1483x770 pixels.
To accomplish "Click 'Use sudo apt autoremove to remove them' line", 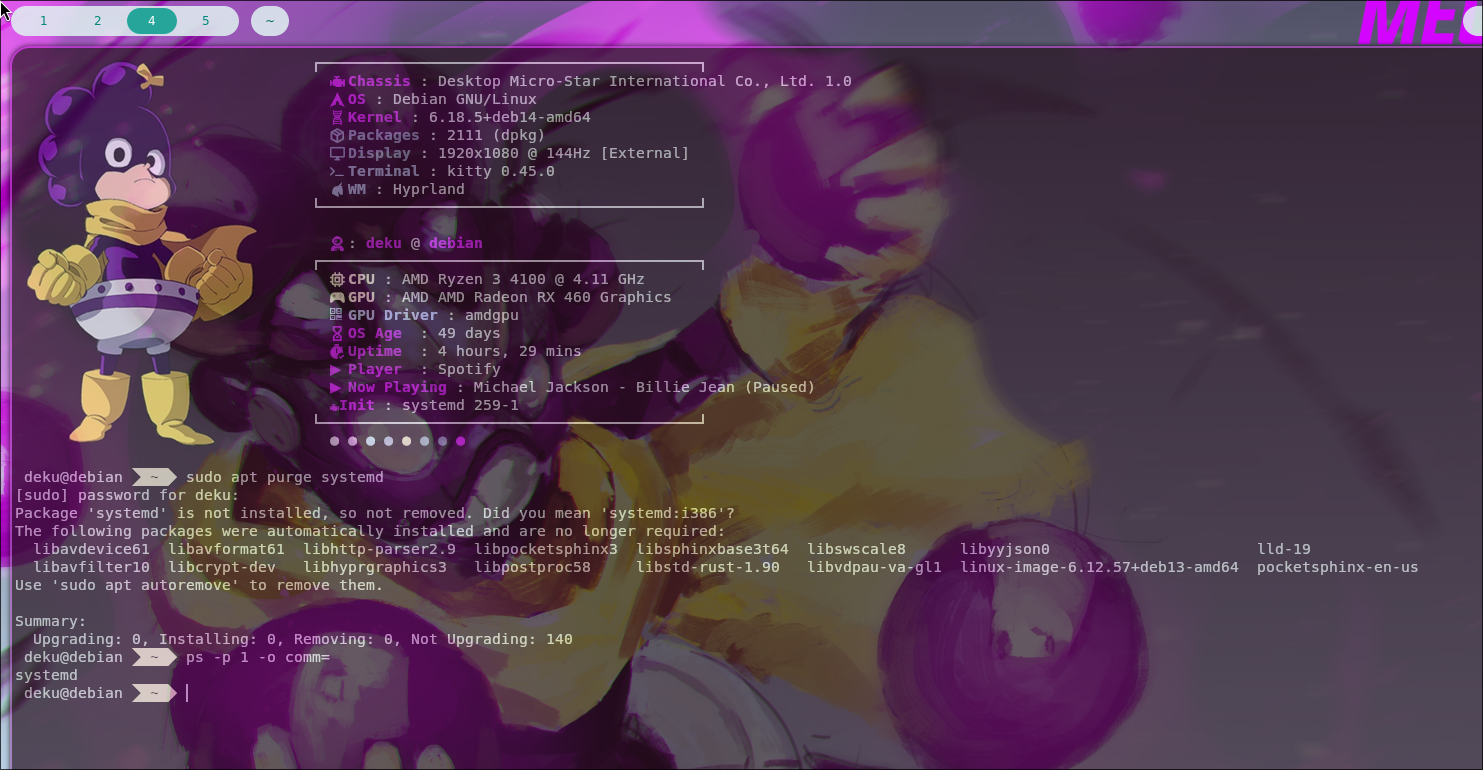I will 199,586.
